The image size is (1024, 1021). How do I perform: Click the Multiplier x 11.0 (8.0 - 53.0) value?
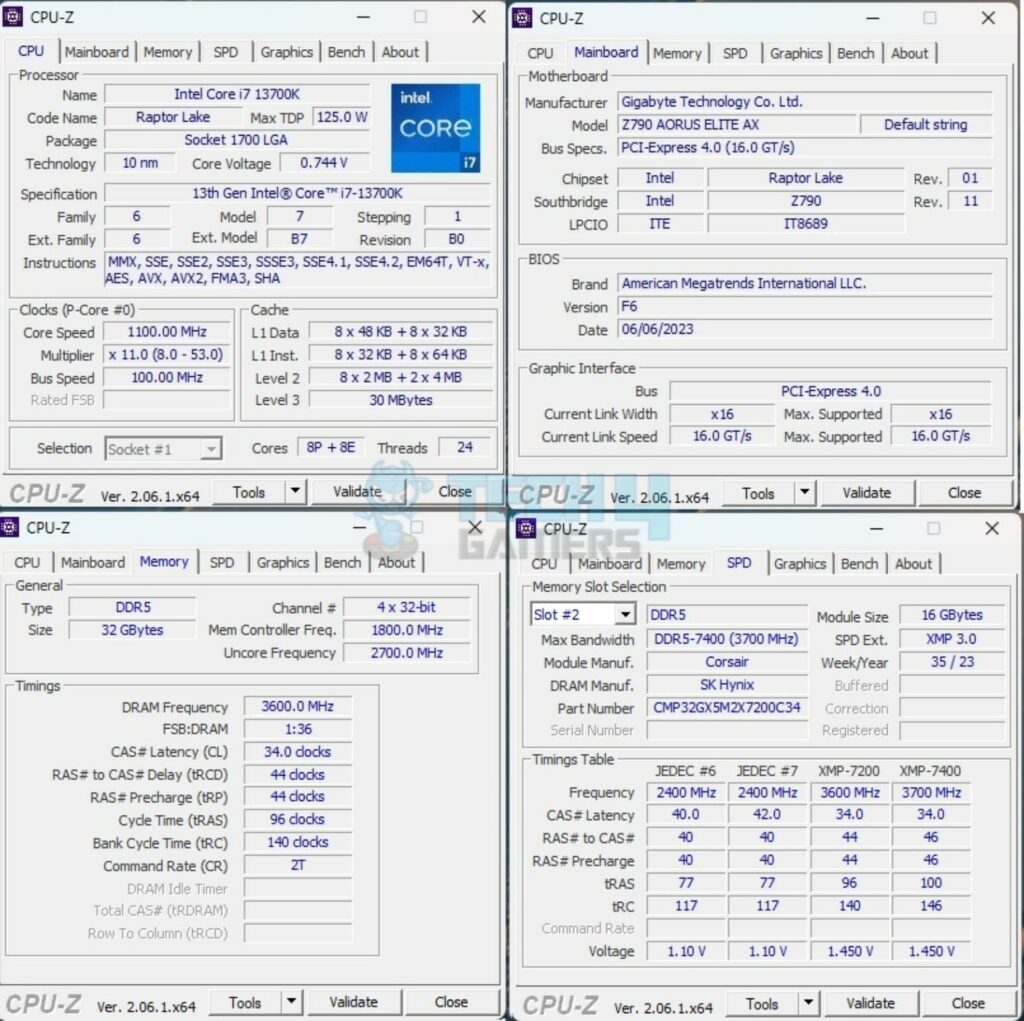click(x=167, y=355)
